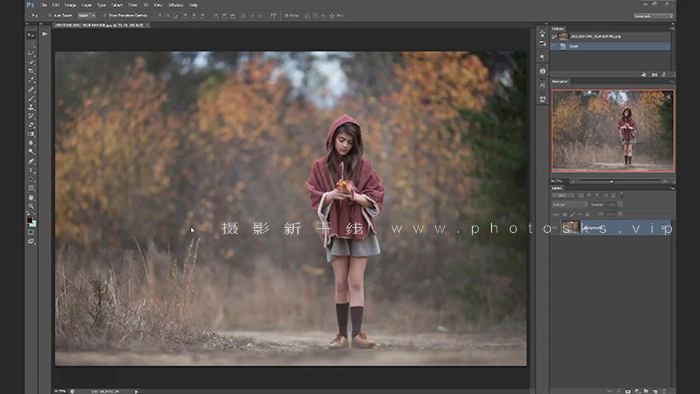Open the File menu
Image resolution: width=700 pixels, height=394 pixels.
pos(44,5)
